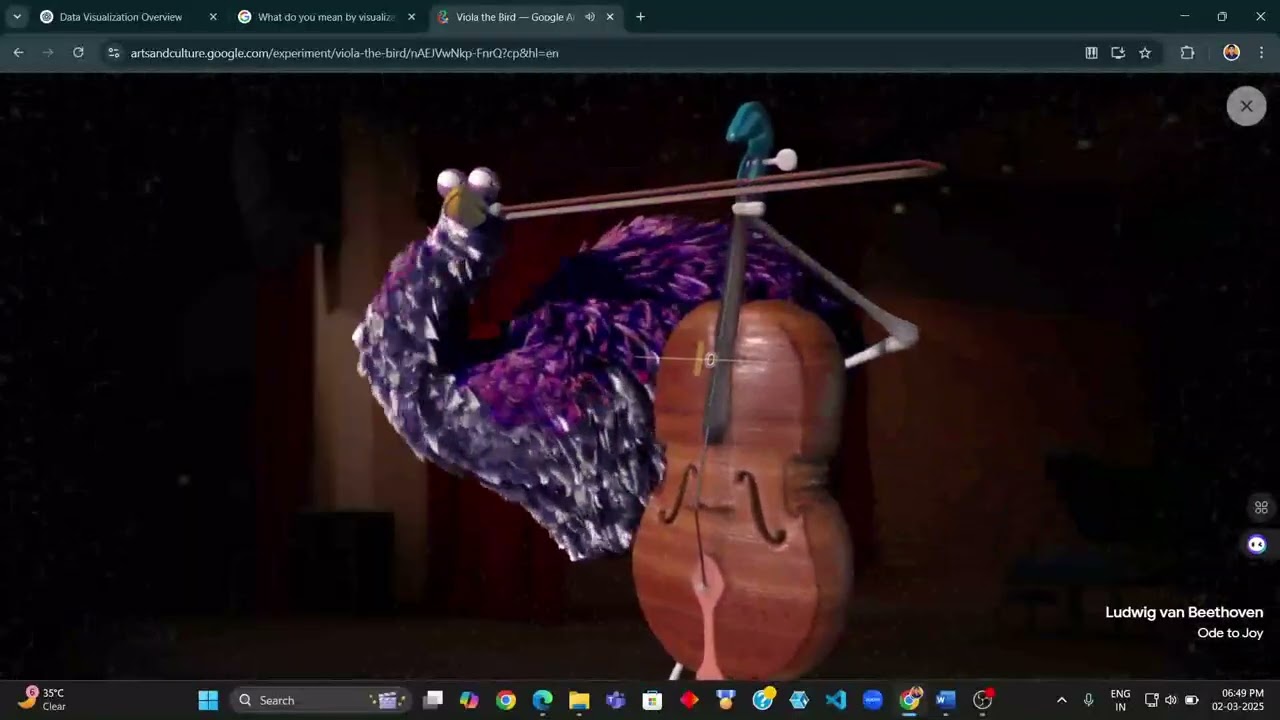Open Visual Studio Code from taskbar
1280x720 pixels.
pos(836,700)
